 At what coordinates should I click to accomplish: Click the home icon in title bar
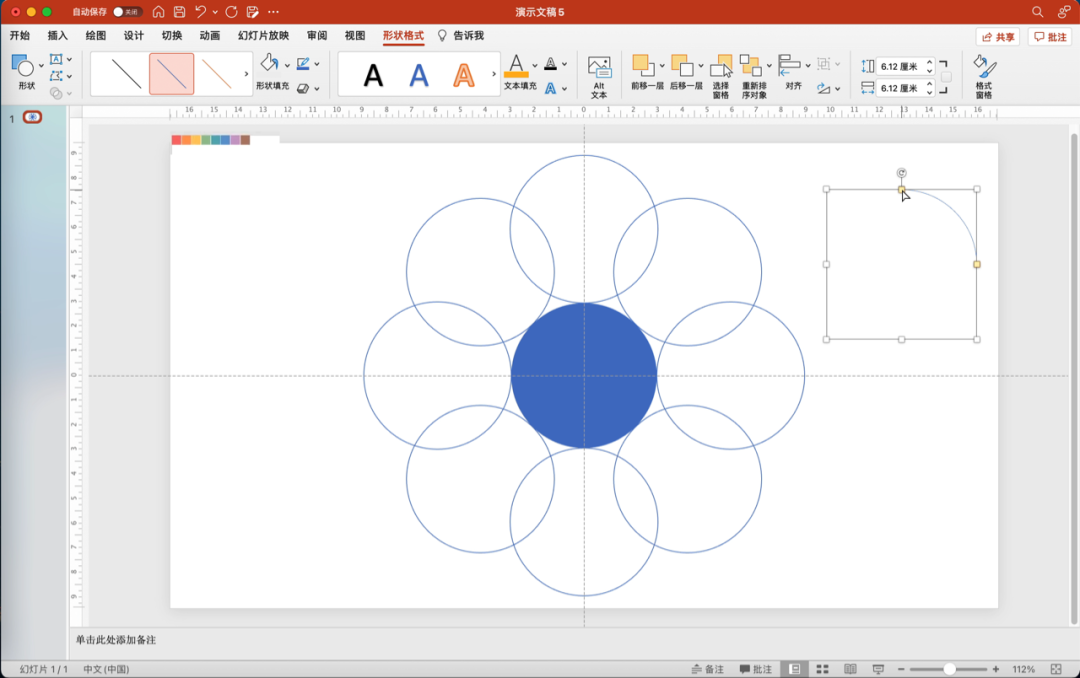click(x=158, y=12)
